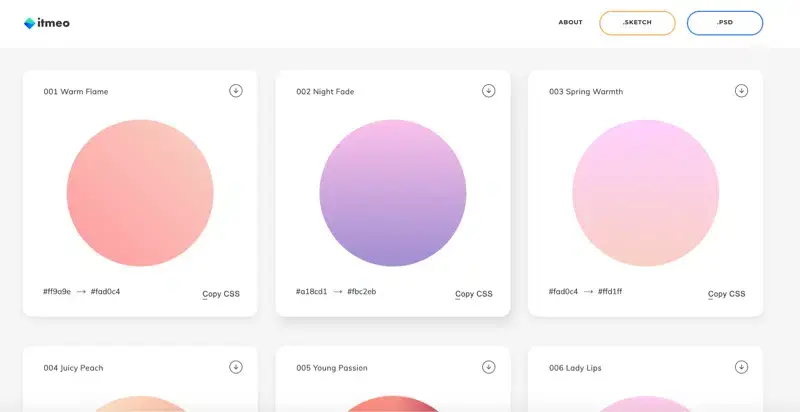Click the .PSD download button
The height and width of the screenshot is (412, 800).
(x=724, y=23)
